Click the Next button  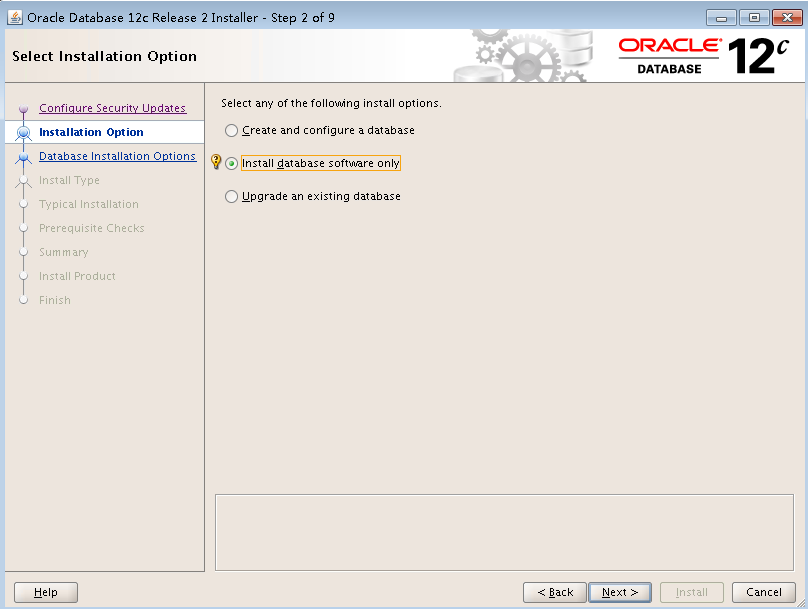[x=620, y=593]
